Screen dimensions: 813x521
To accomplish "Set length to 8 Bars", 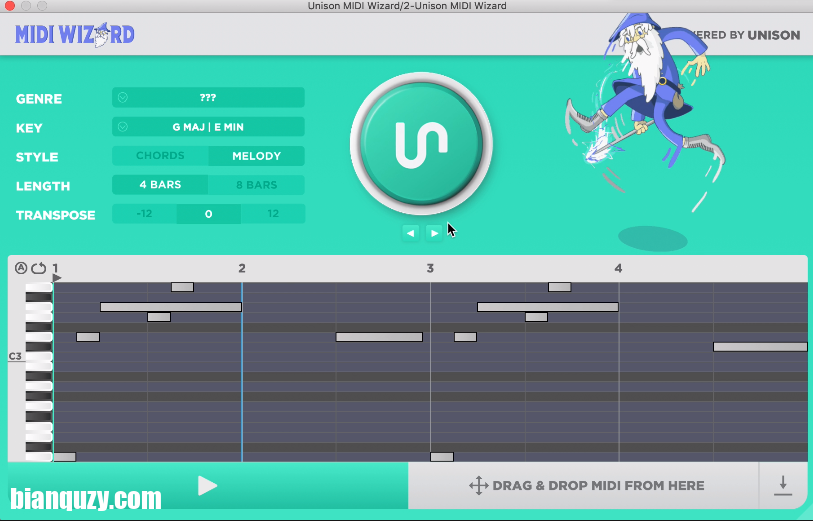I will click(x=257, y=185).
